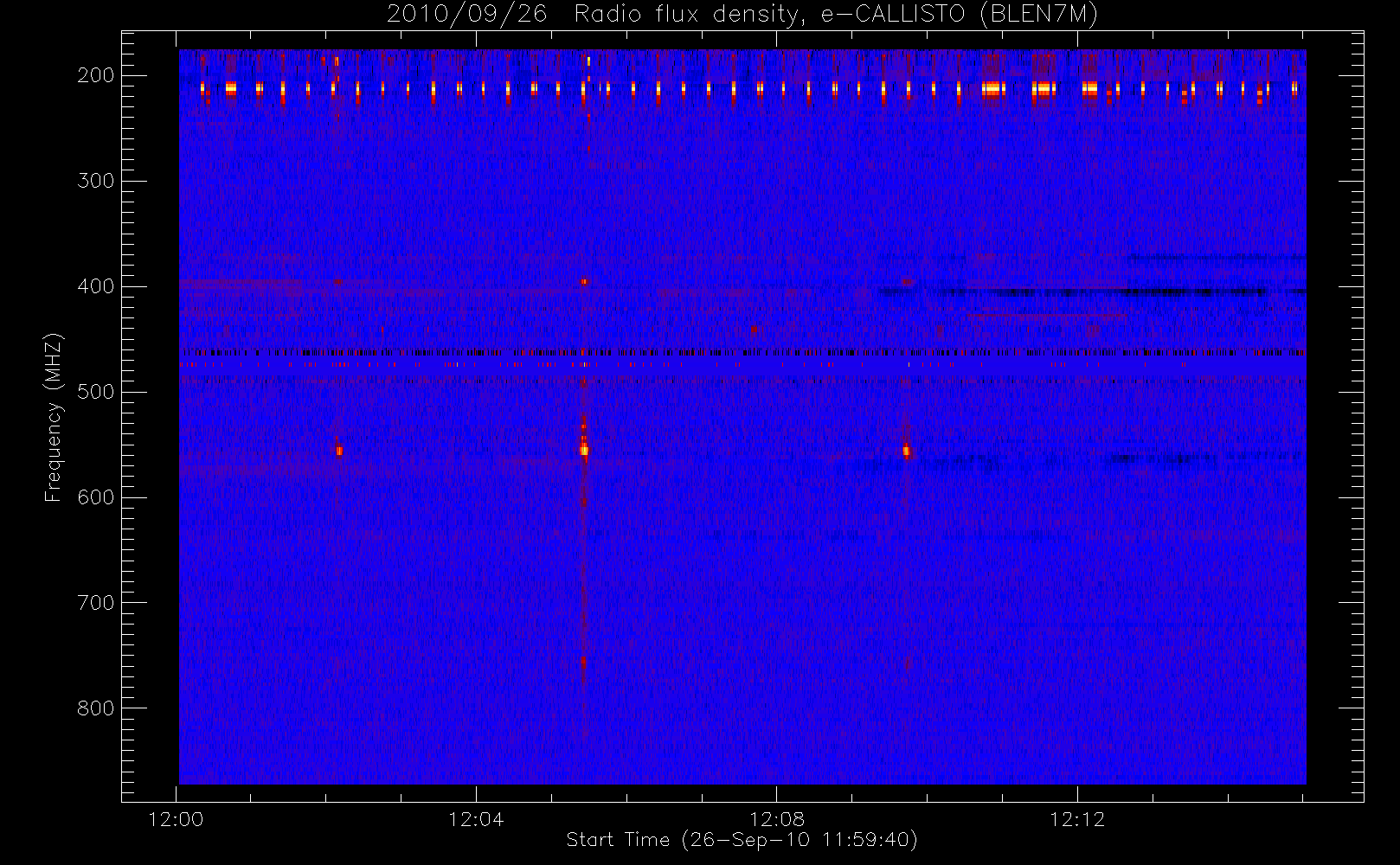Select the 600 frequency tick label
Image resolution: width=1400 pixels, height=865 pixels.
[96, 497]
